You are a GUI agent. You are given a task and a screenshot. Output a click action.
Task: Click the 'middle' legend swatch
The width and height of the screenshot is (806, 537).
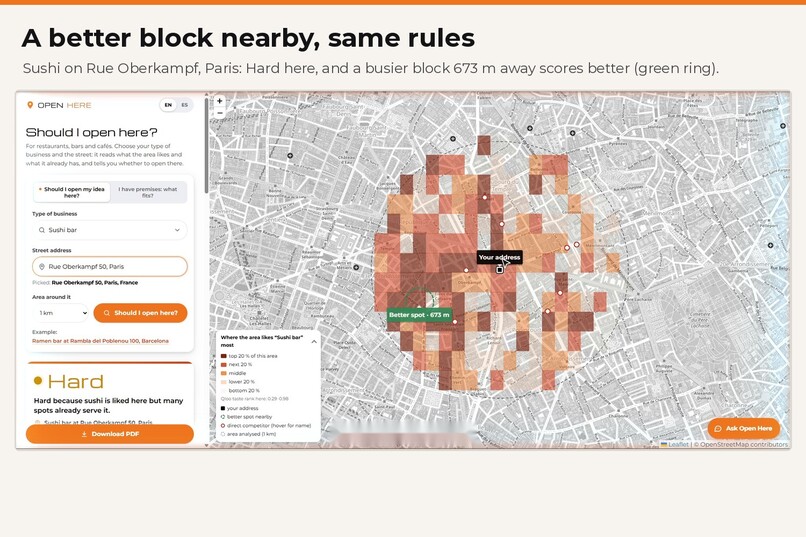224,374
